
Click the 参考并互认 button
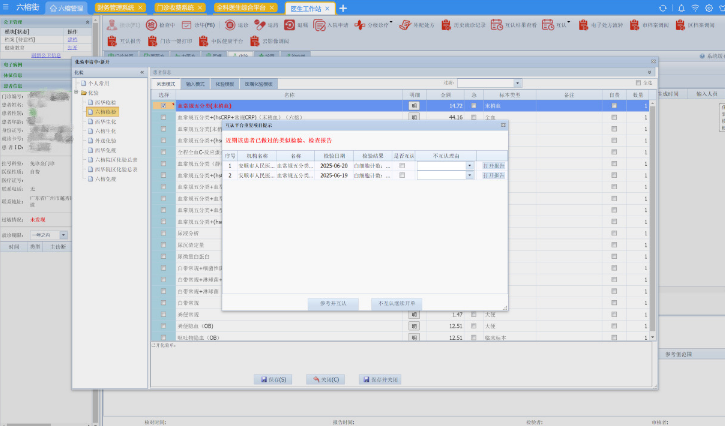[333, 303]
